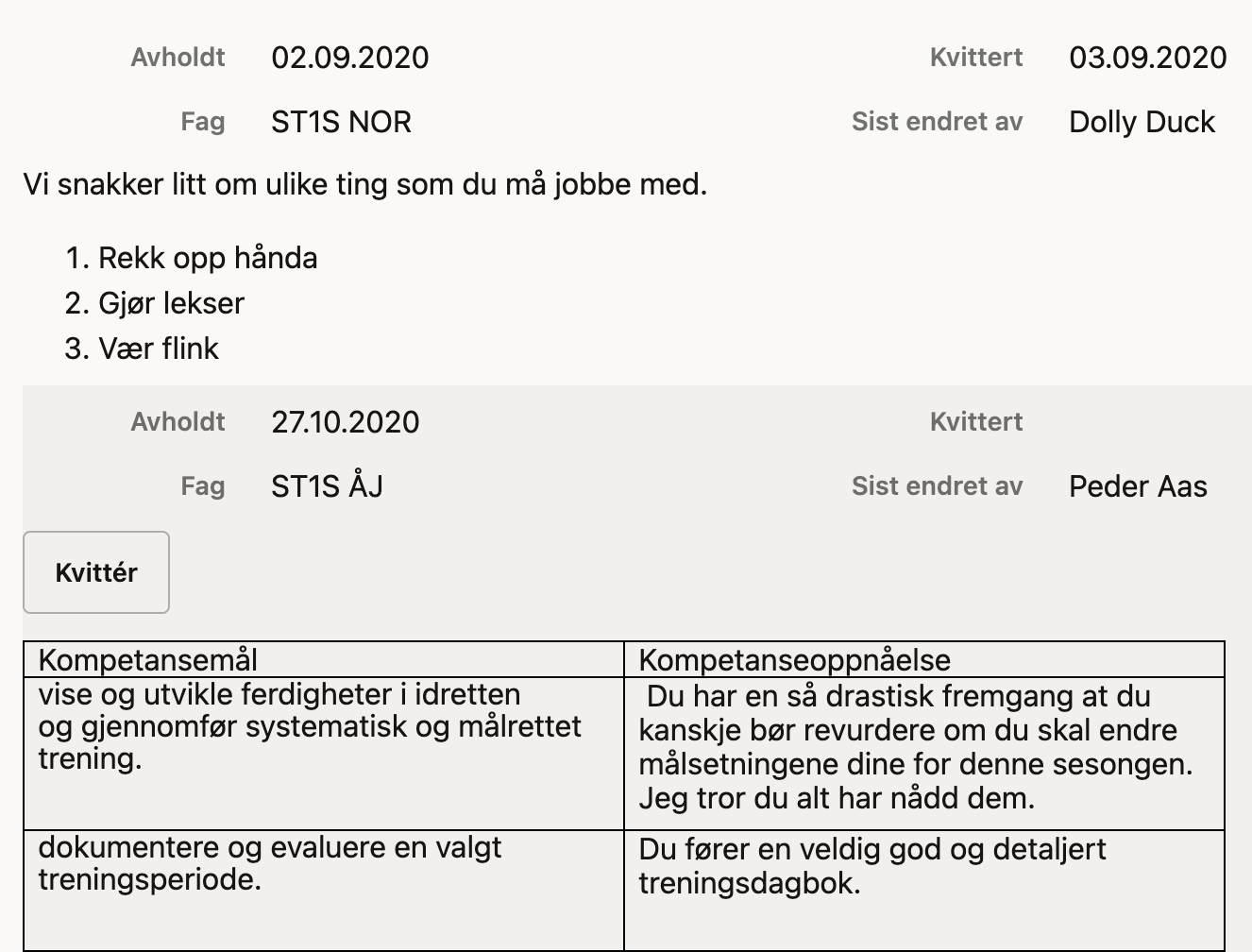
Task: Click the Kvittér button
Action: point(95,572)
